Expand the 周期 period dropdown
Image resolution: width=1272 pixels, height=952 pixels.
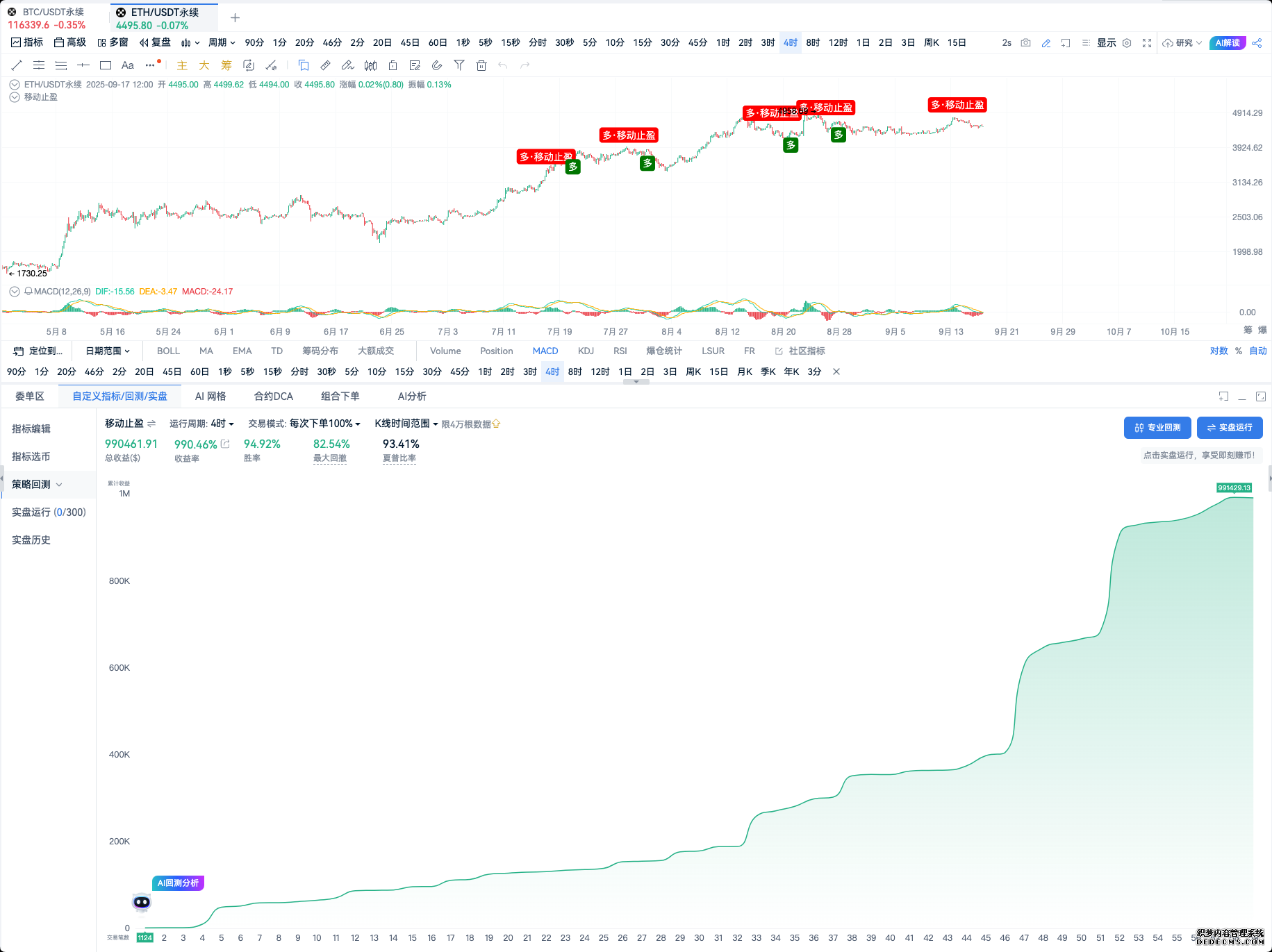click(x=222, y=42)
